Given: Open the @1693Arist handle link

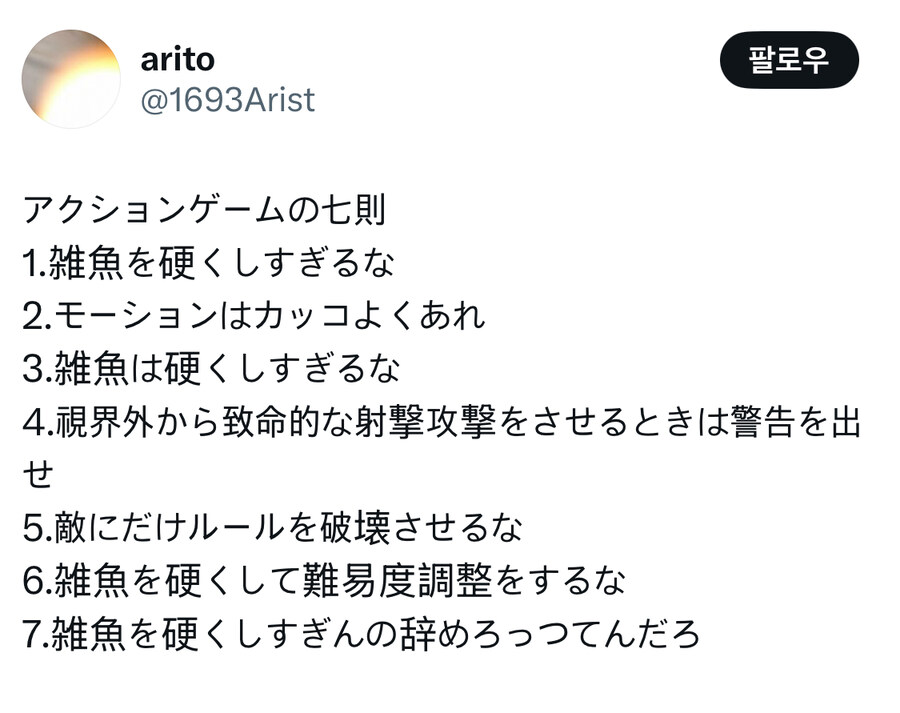Looking at the screenshot, I should (227, 100).
